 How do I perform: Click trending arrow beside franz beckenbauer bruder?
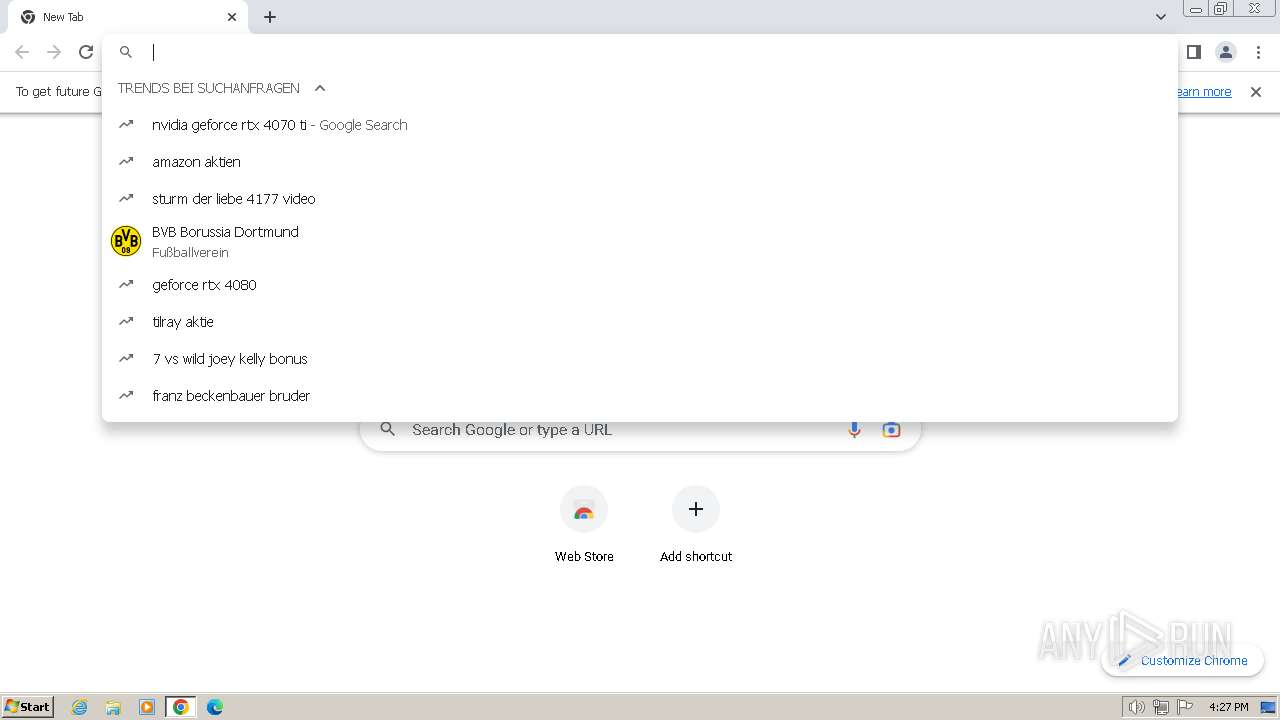pos(126,395)
